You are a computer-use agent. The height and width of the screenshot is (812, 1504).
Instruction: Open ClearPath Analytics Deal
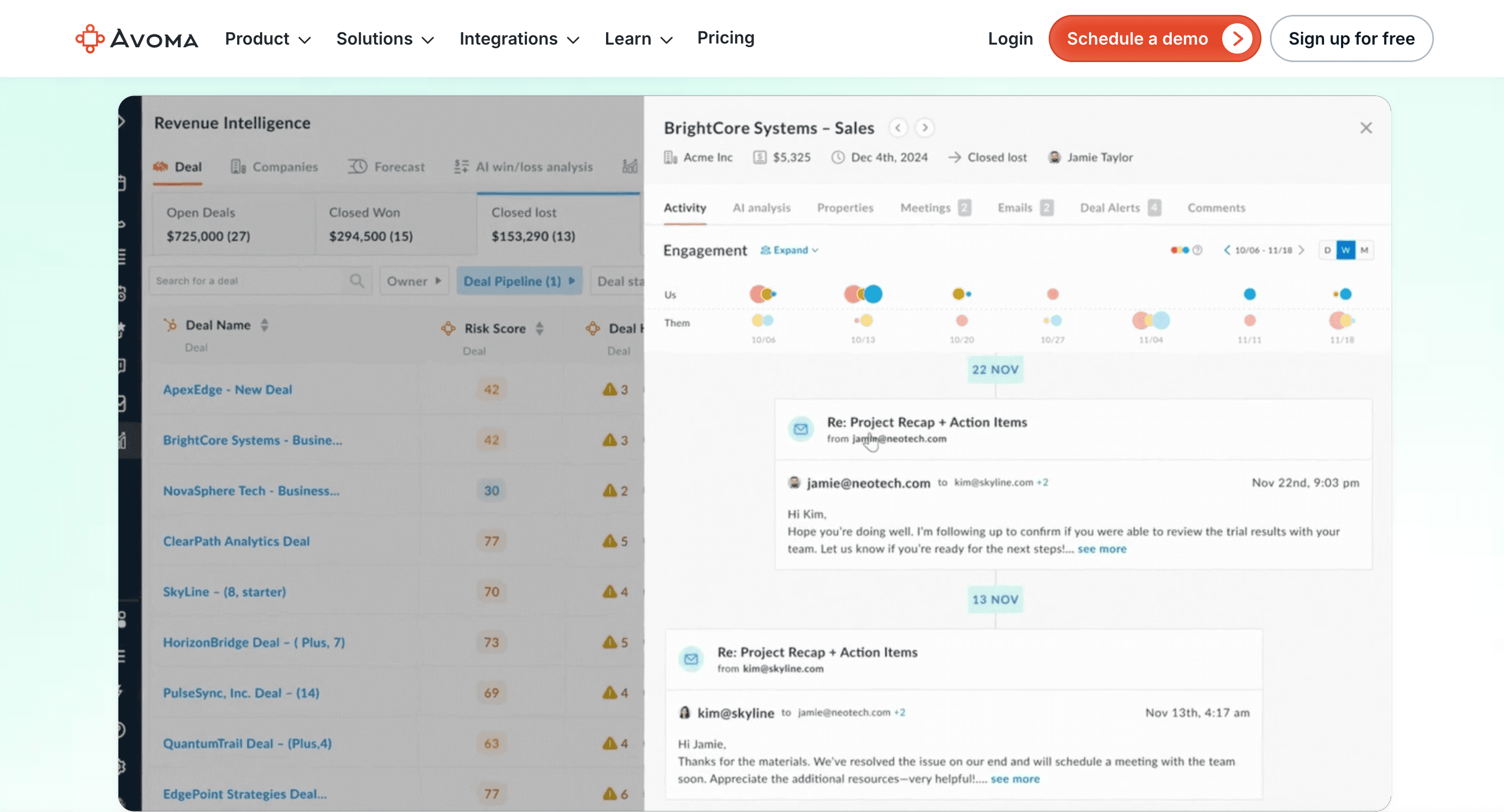[237, 541]
